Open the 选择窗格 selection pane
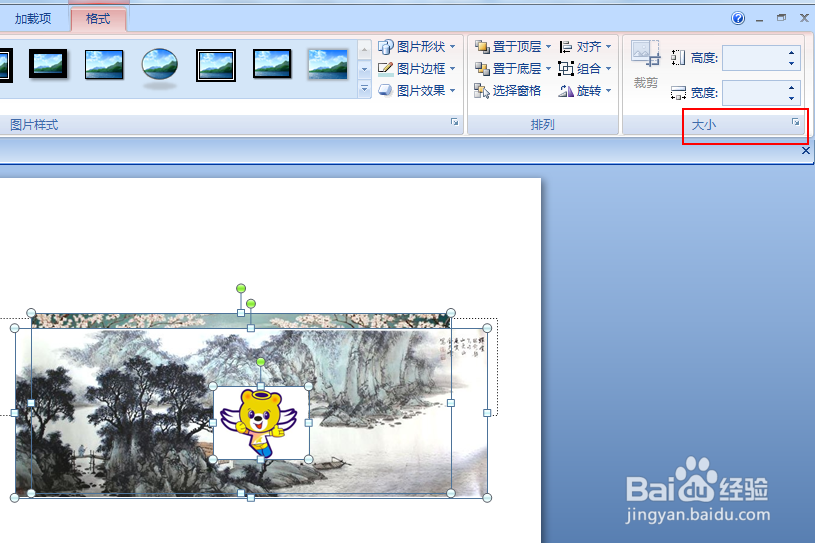 click(x=508, y=91)
